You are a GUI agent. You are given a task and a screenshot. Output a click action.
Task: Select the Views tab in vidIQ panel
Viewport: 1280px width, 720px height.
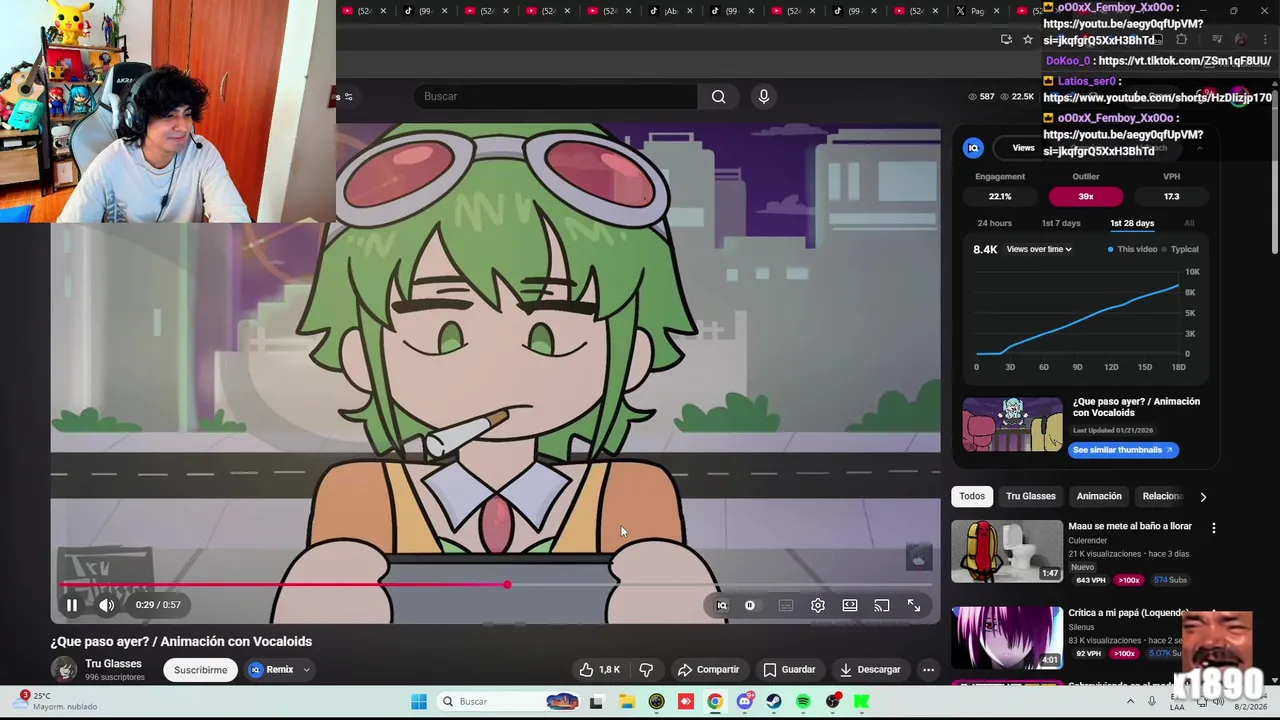[x=1023, y=148]
